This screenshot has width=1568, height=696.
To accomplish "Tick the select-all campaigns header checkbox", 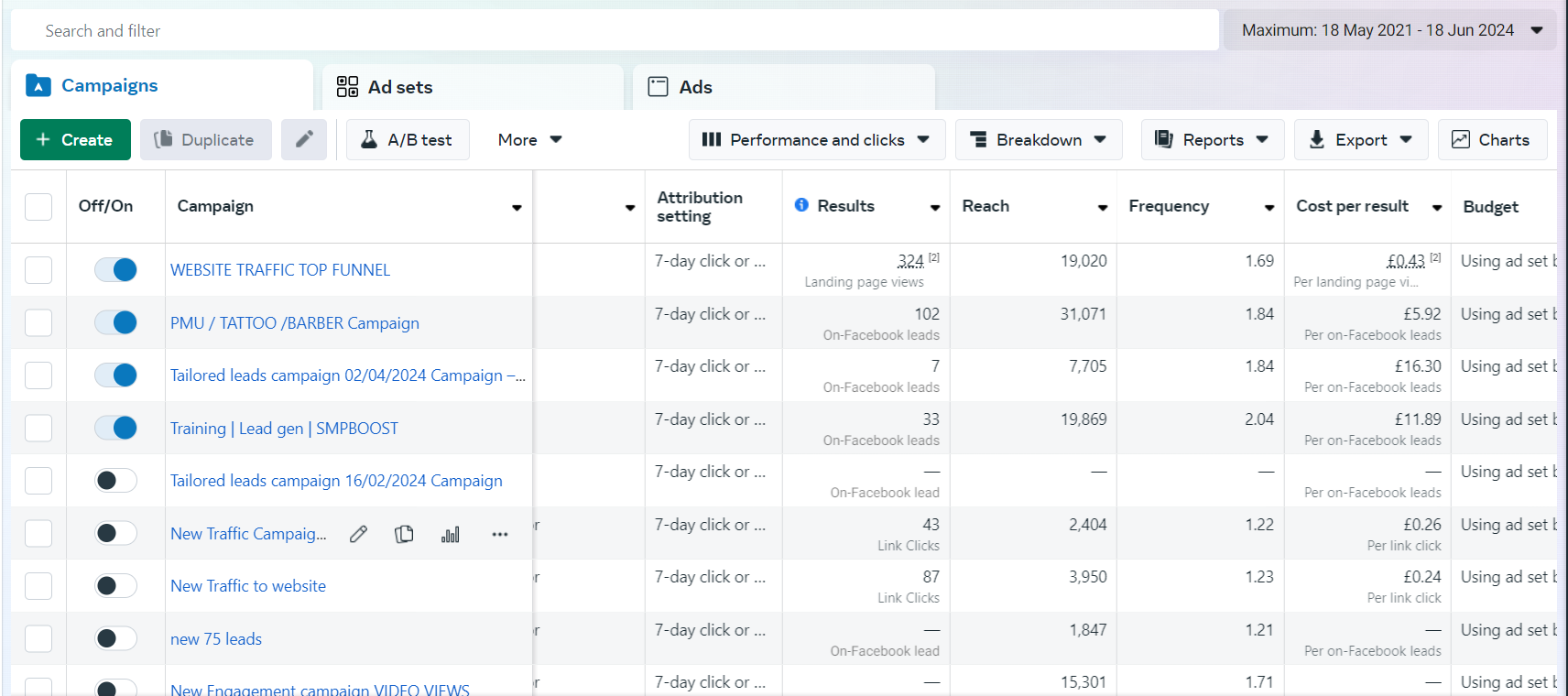I will pyautogui.click(x=38, y=206).
